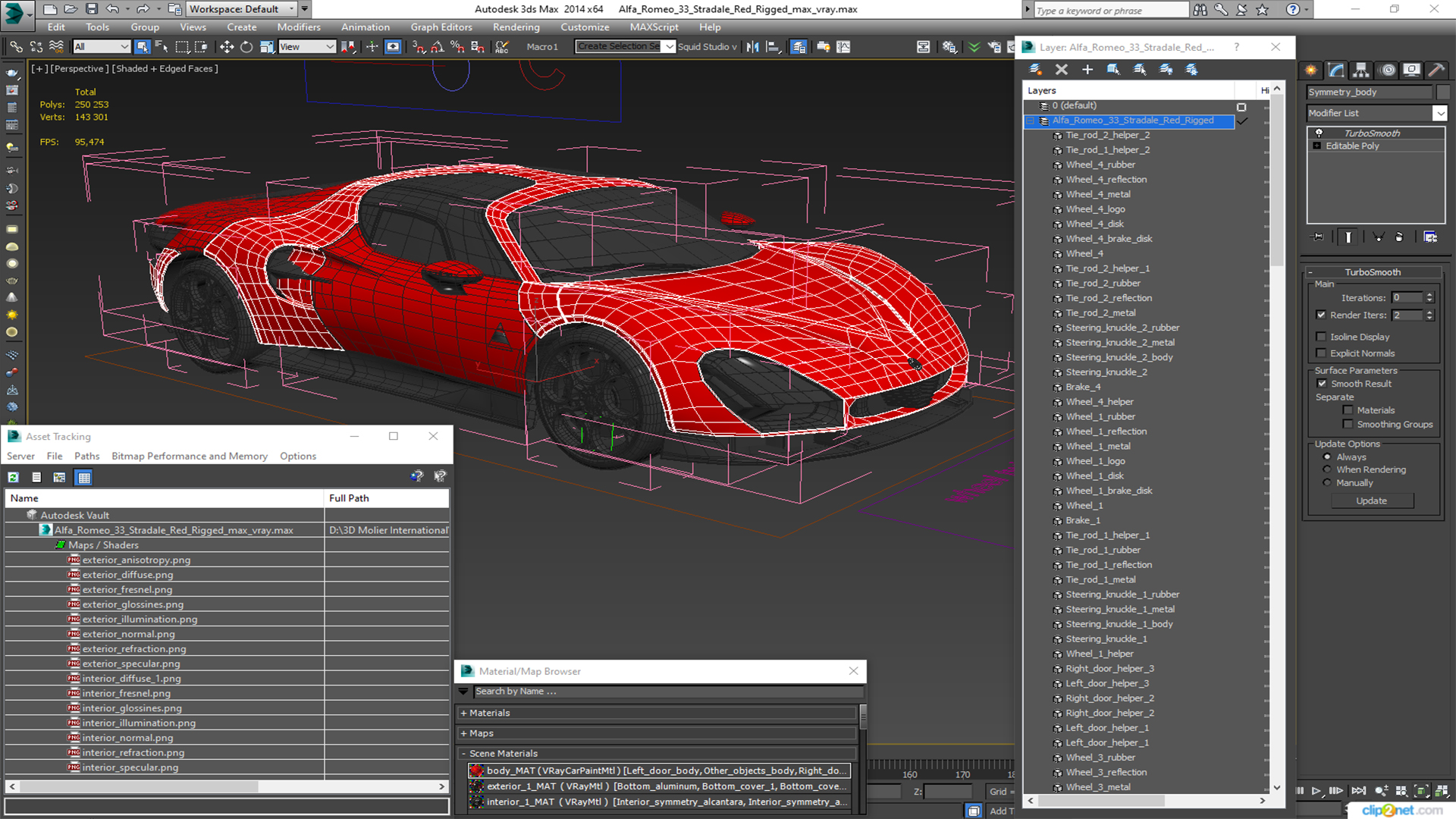Increase Iterations spinner up arrow
This screenshot has width=1456, height=819.
[1429, 295]
